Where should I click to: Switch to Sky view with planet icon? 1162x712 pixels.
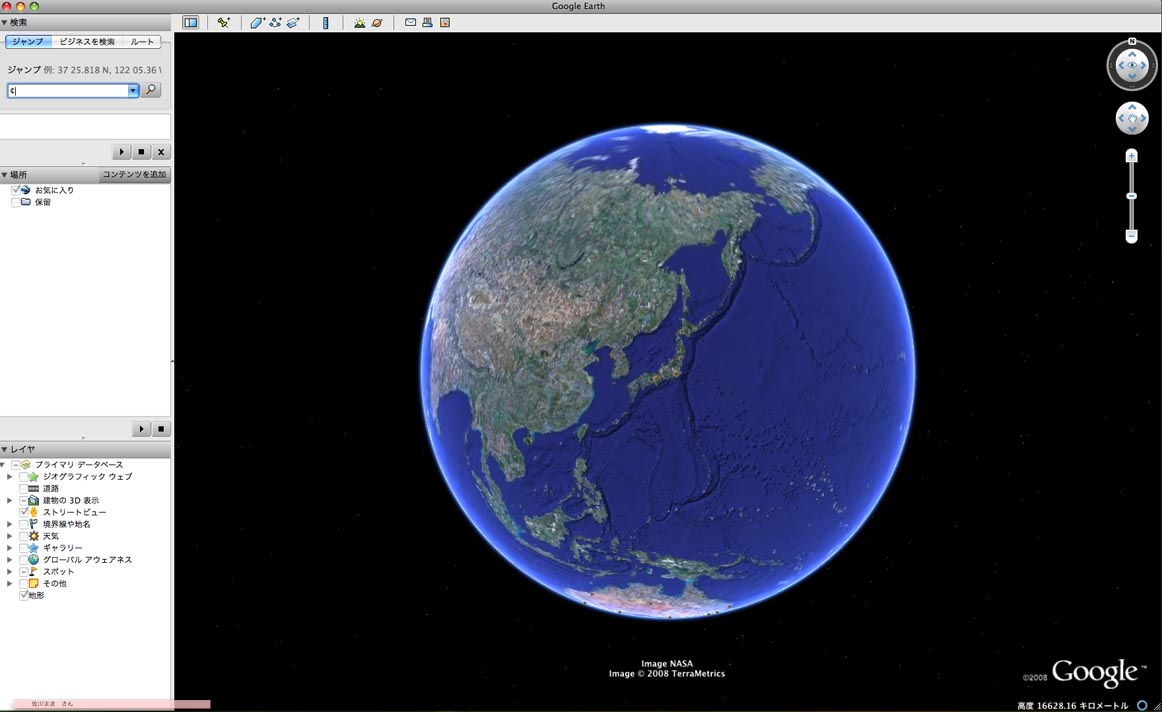tap(377, 22)
